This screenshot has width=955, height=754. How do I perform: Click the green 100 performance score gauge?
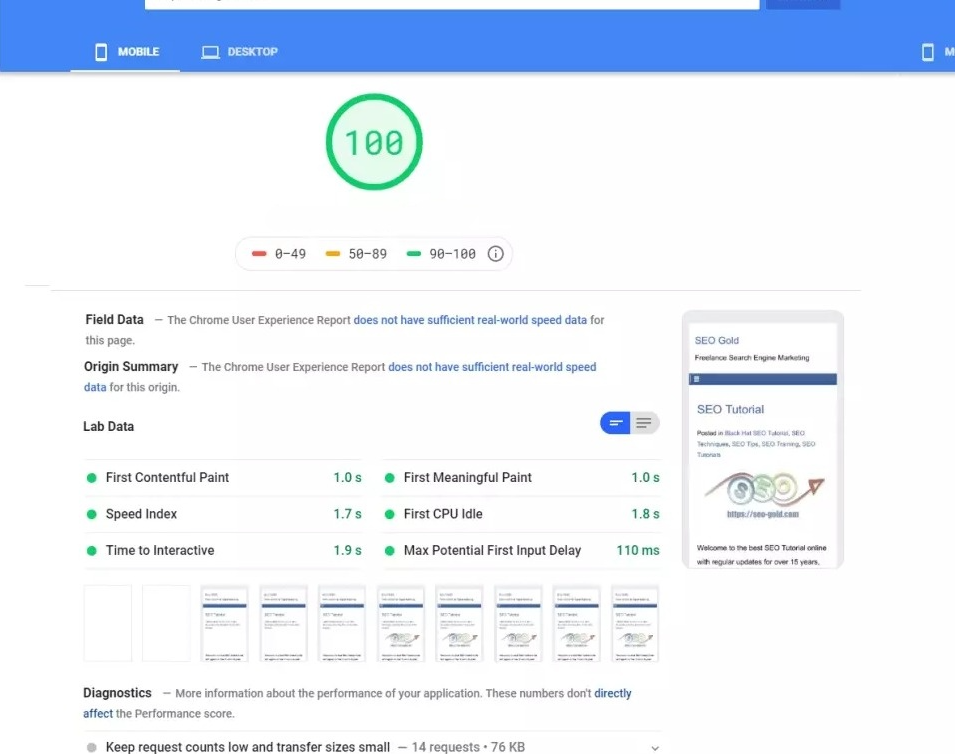pos(374,143)
